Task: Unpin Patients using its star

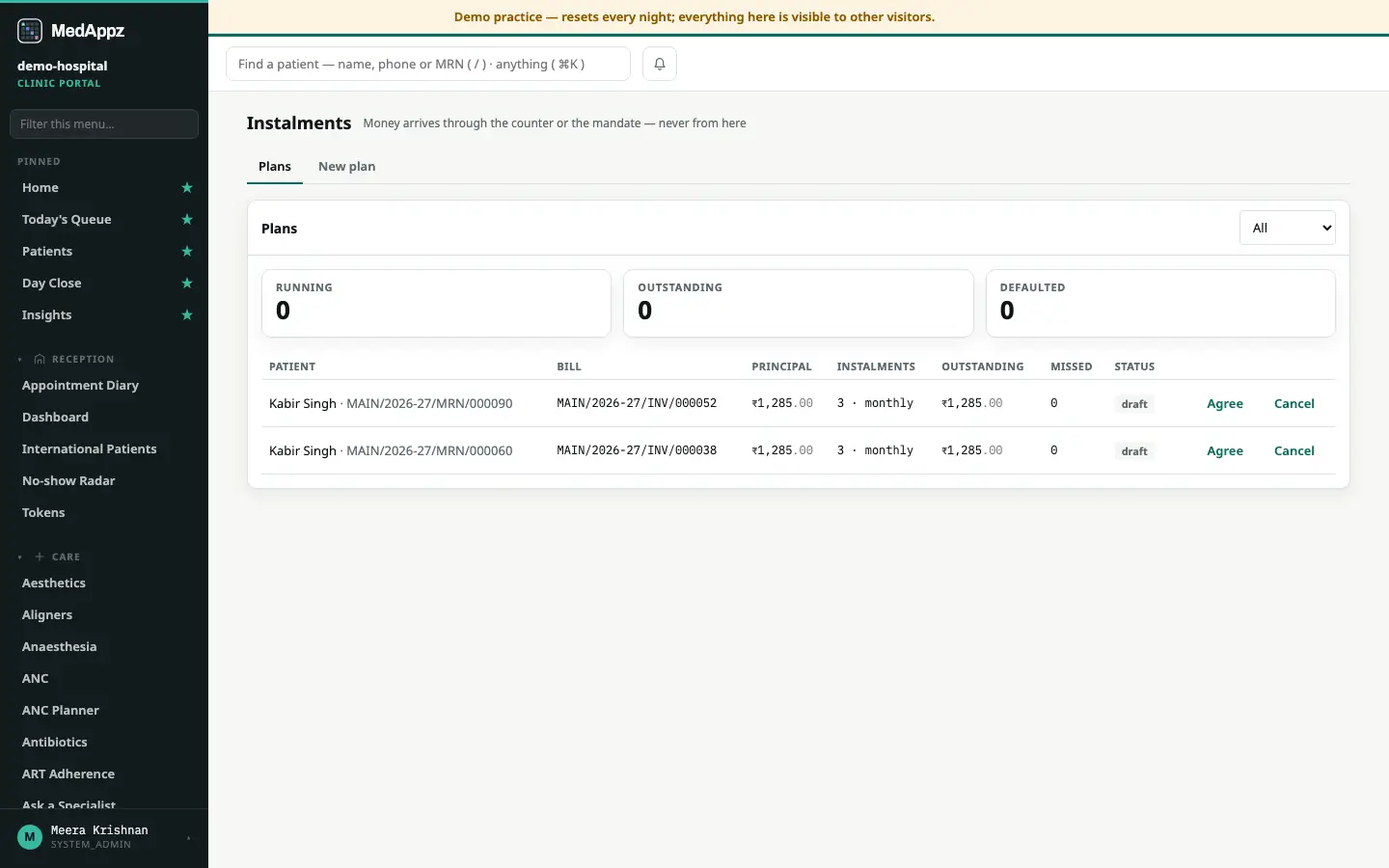Action: [x=187, y=252]
